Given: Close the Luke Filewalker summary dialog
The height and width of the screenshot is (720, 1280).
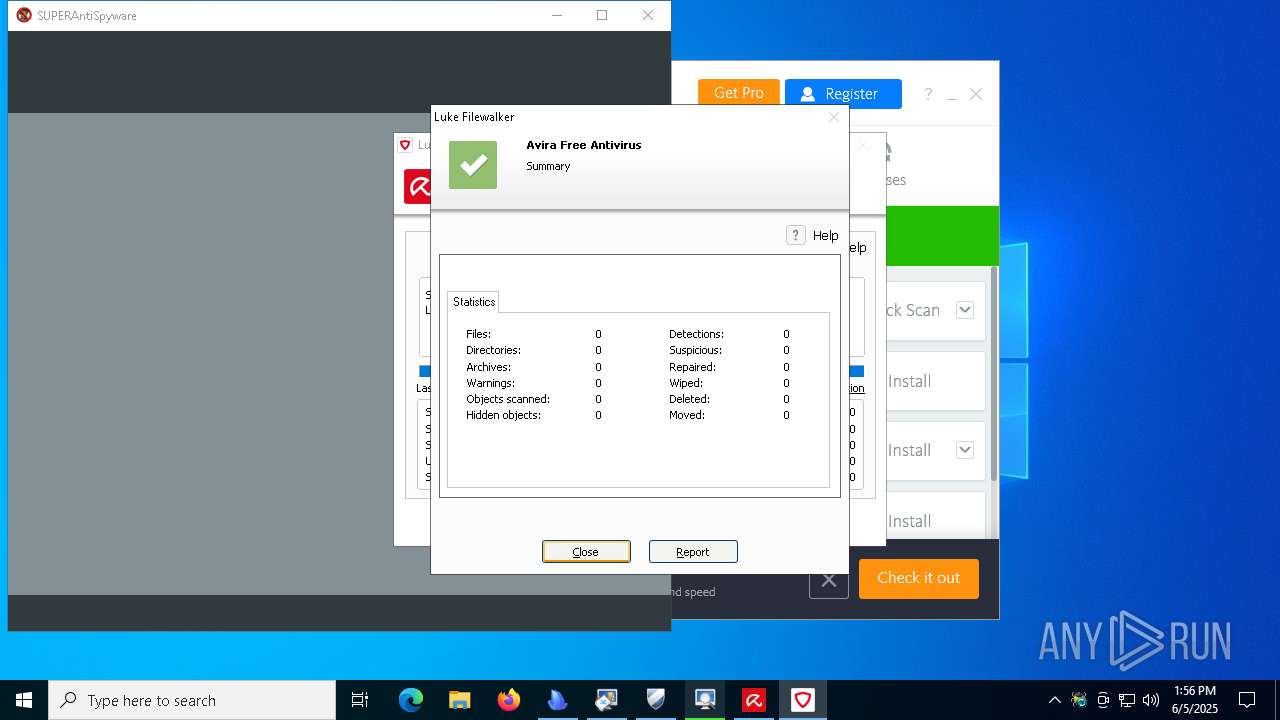Looking at the screenshot, I should click(x=834, y=117).
